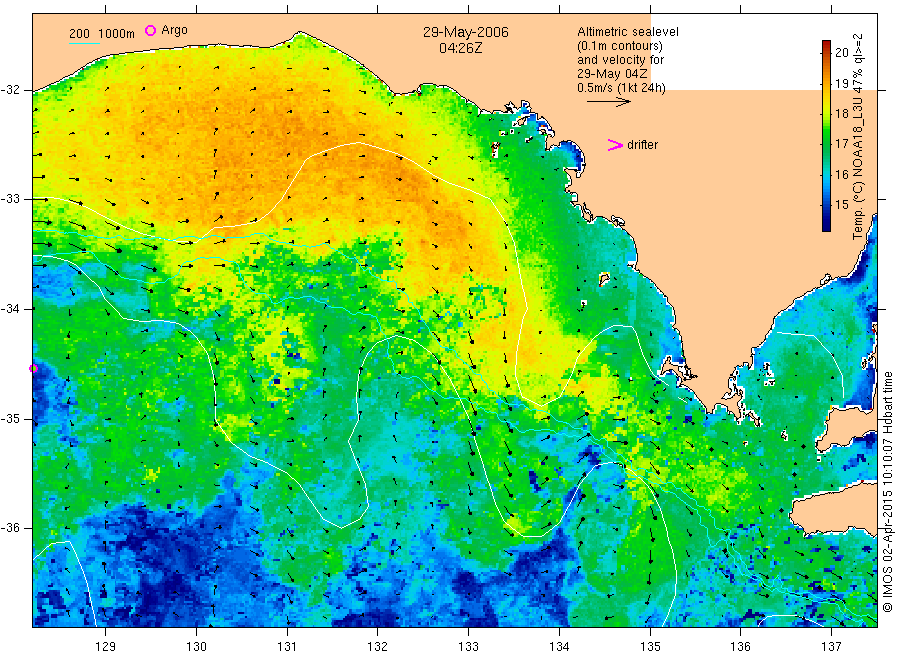Screen dimensions: 900x660
Task: Click the longitude label 132
Action: coord(378,647)
